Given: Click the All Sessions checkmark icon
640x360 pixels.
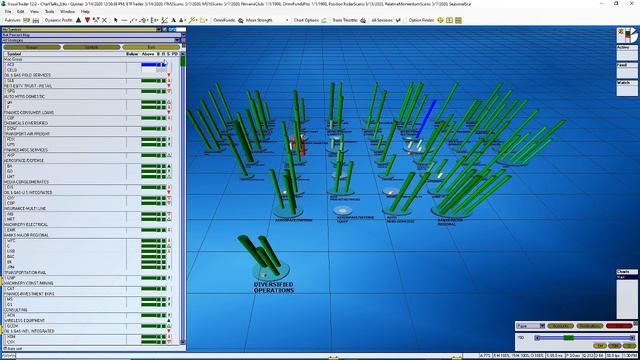Looking at the screenshot, I should click(398, 20).
